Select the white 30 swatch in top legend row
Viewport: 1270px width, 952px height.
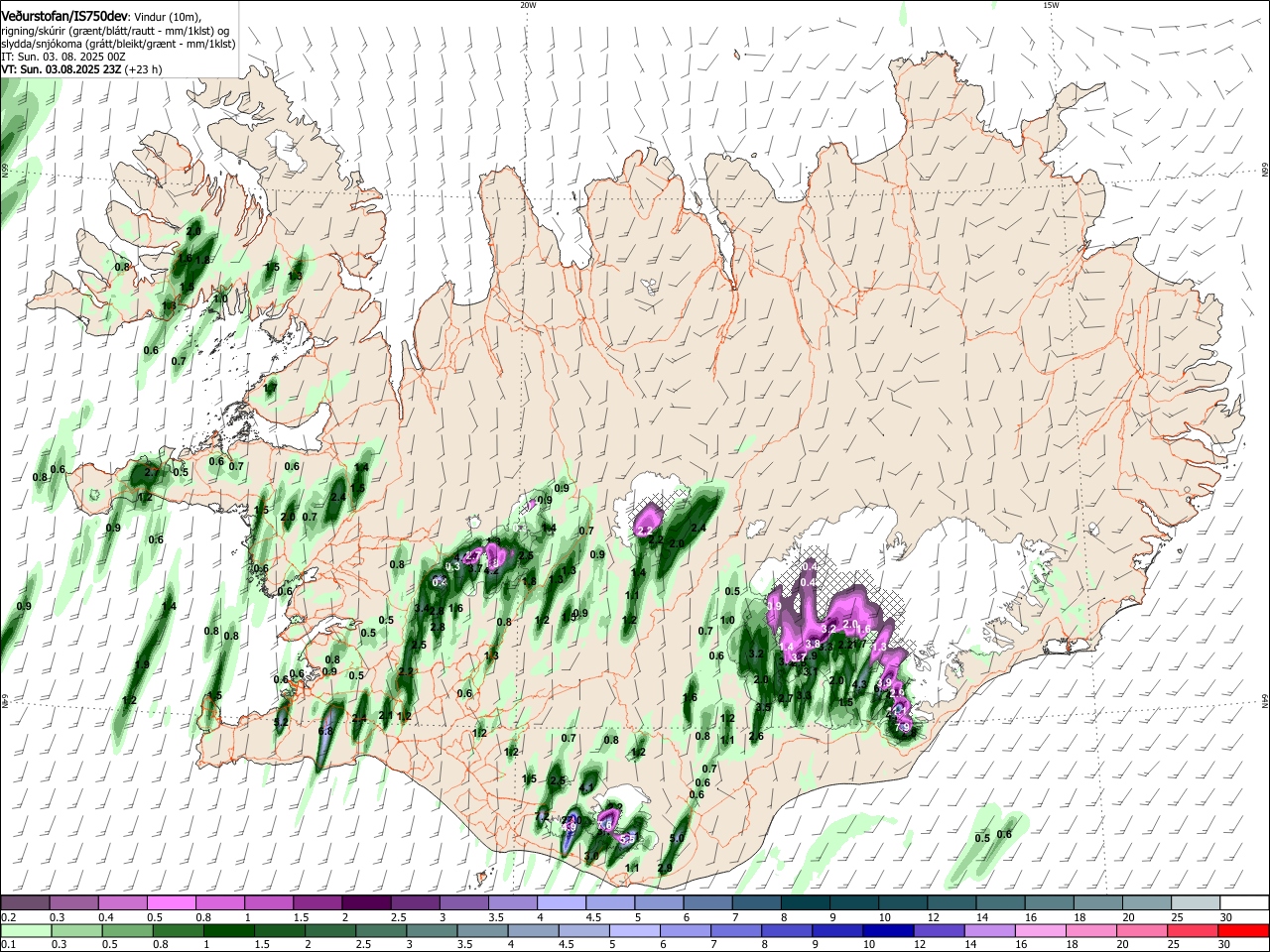pos(1245,903)
